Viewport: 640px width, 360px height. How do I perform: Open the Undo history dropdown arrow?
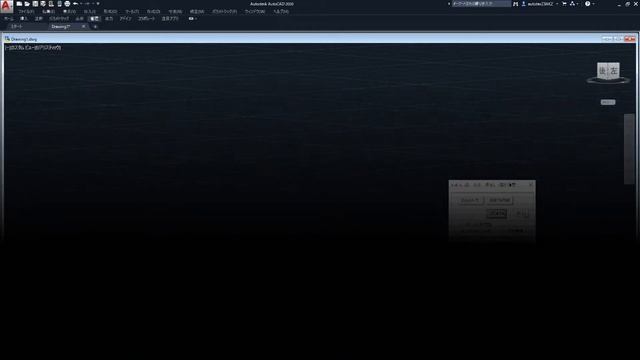(x=81, y=4)
